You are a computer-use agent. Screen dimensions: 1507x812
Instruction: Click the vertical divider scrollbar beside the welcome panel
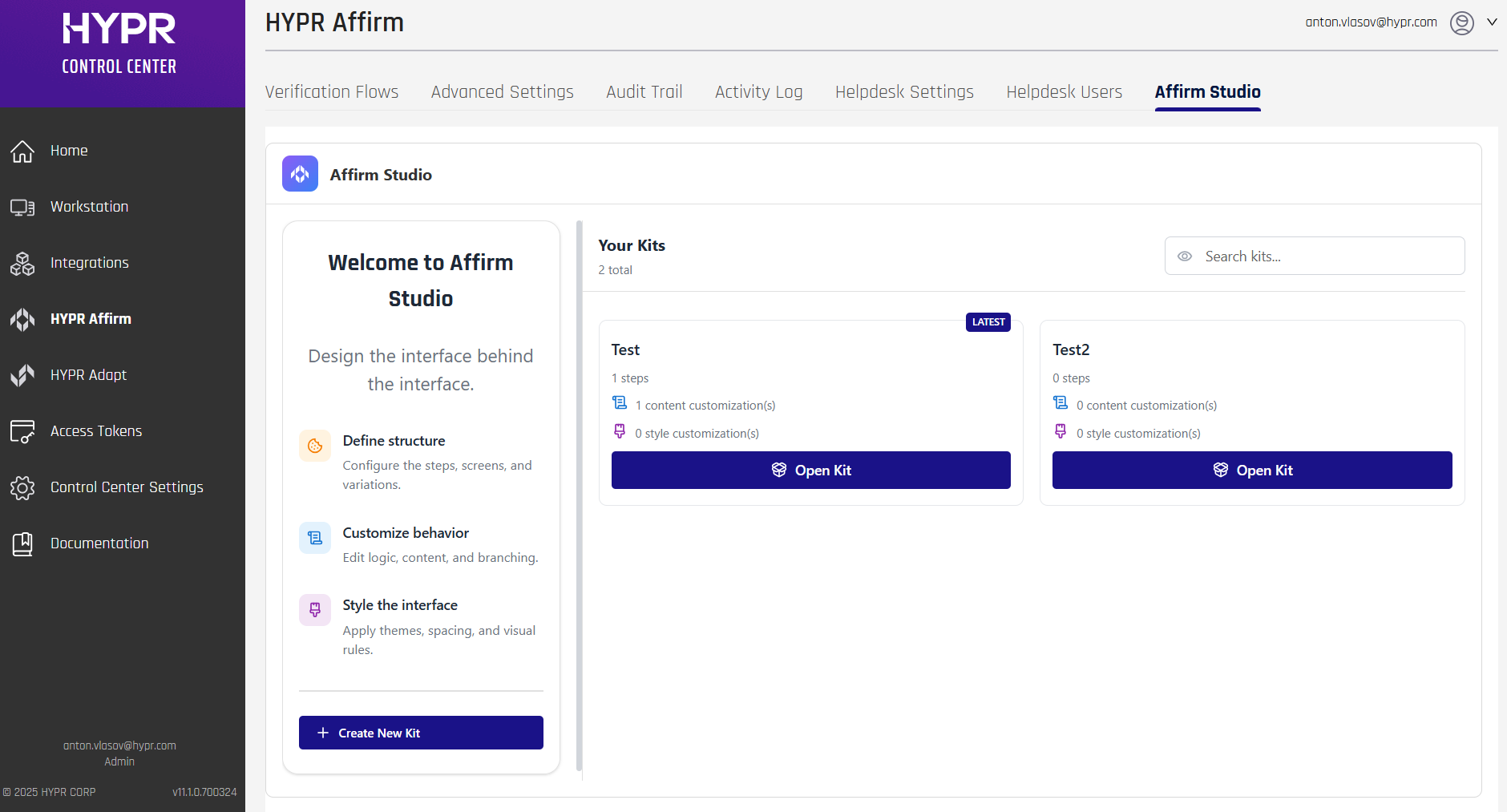(579, 497)
